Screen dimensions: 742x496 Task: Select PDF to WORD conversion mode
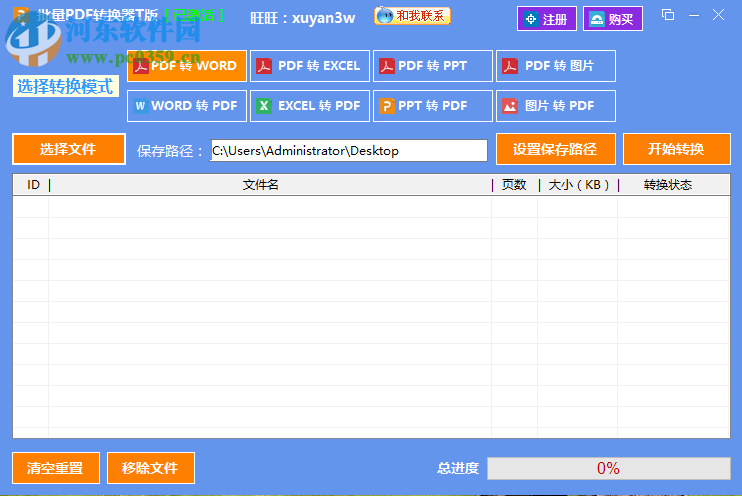(187, 66)
